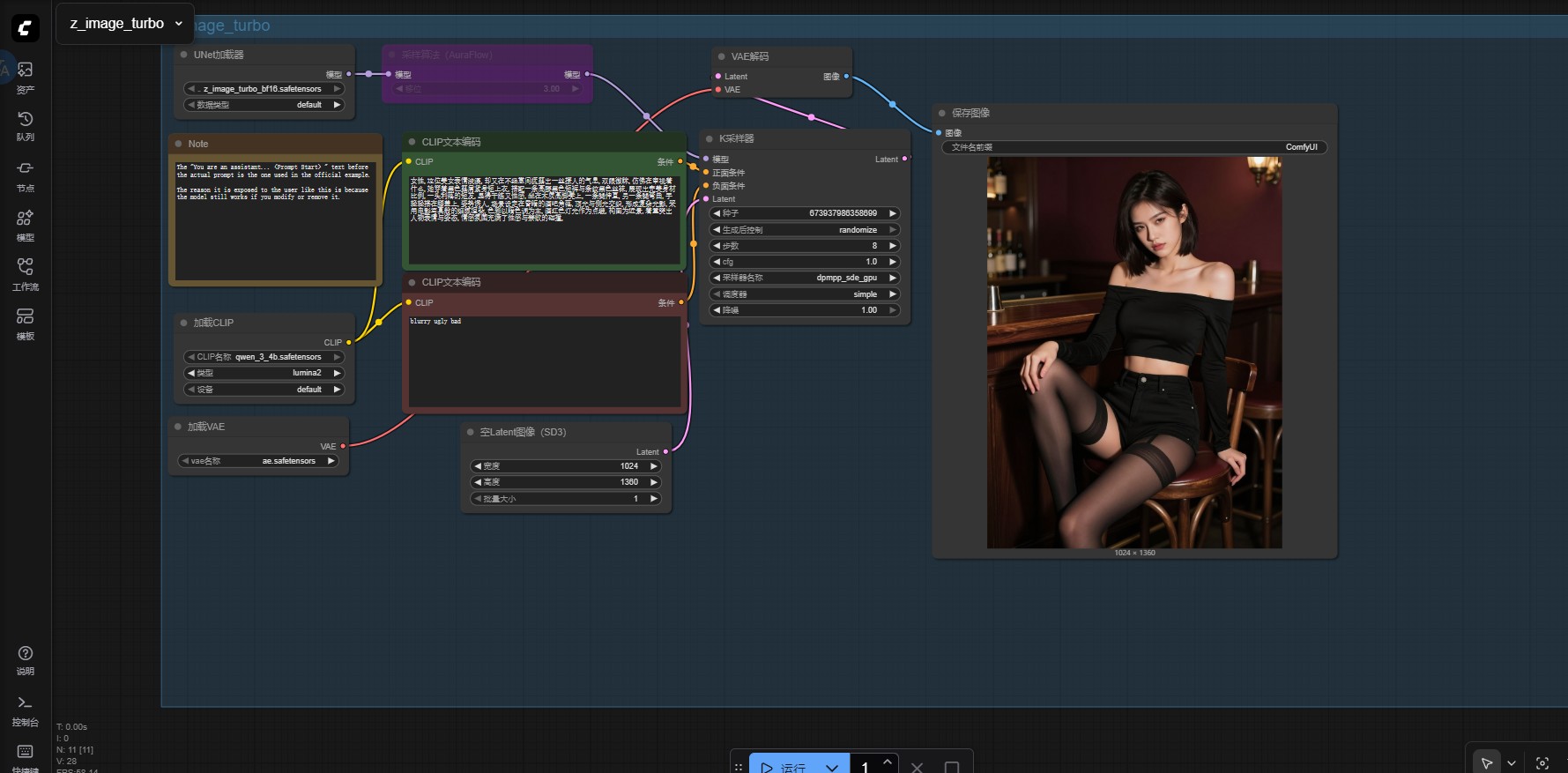Open the Model library (模型) panel
This screenshot has width=1568, height=773.
click(26, 224)
